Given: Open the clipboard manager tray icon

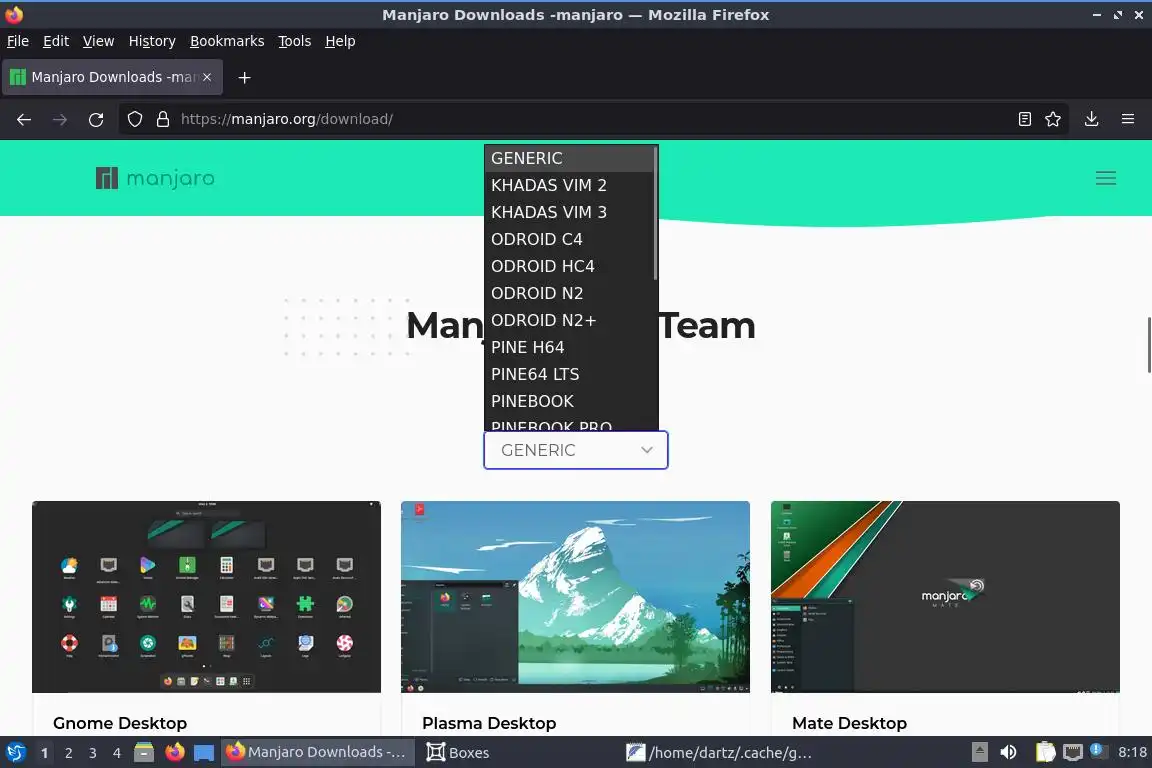Looking at the screenshot, I should [1045, 753].
